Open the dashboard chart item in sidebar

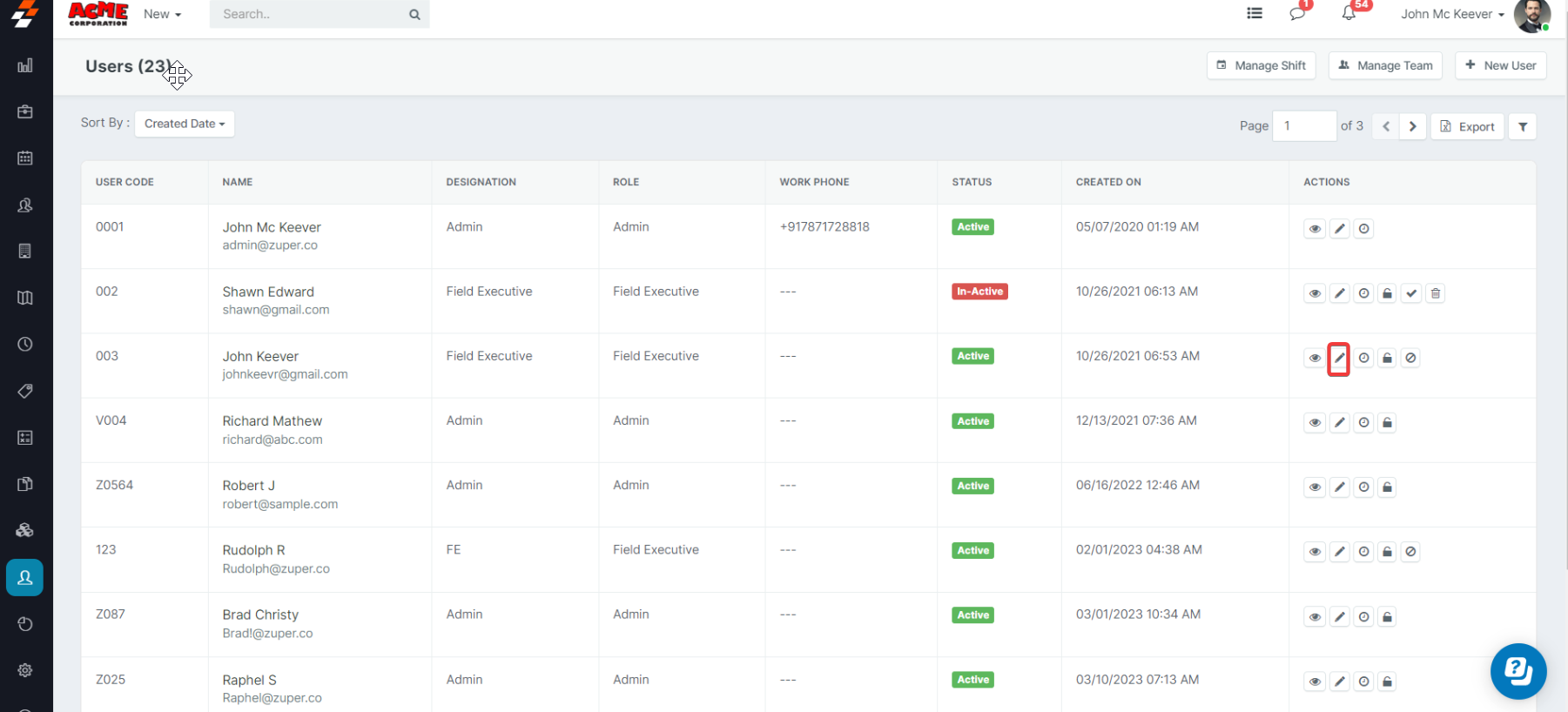click(25, 65)
